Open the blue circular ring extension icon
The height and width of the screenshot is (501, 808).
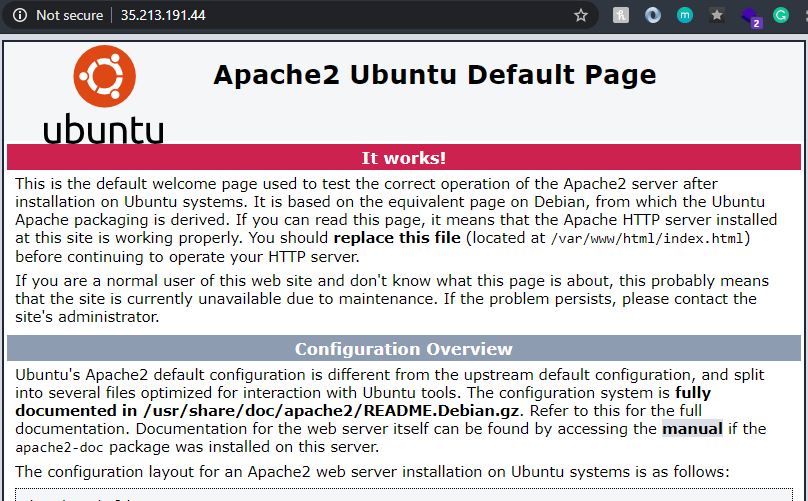pos(653,15)
